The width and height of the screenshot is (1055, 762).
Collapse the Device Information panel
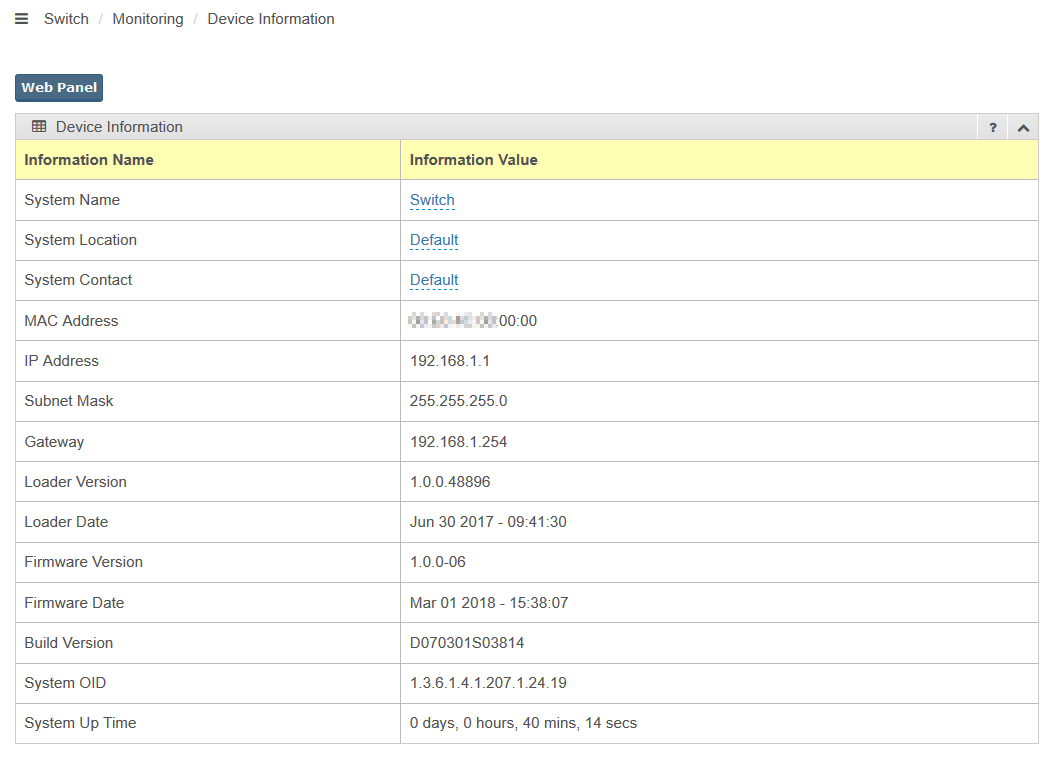click(1022, 127)
